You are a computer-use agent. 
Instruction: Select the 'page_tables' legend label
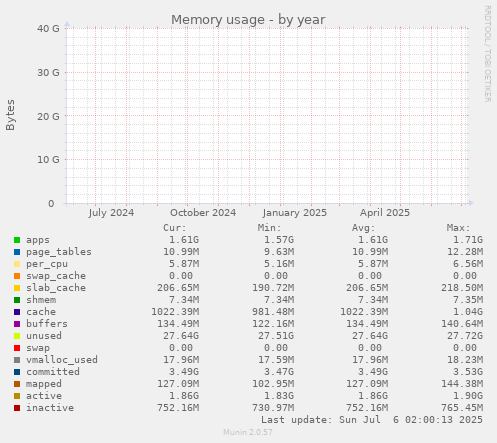tap(59, 252)
